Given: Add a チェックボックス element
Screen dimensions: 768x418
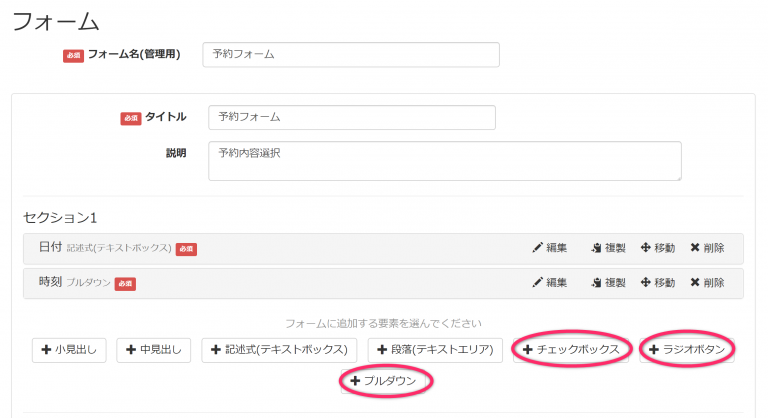Looking at the screenshot, I should [x=571, y=350].
